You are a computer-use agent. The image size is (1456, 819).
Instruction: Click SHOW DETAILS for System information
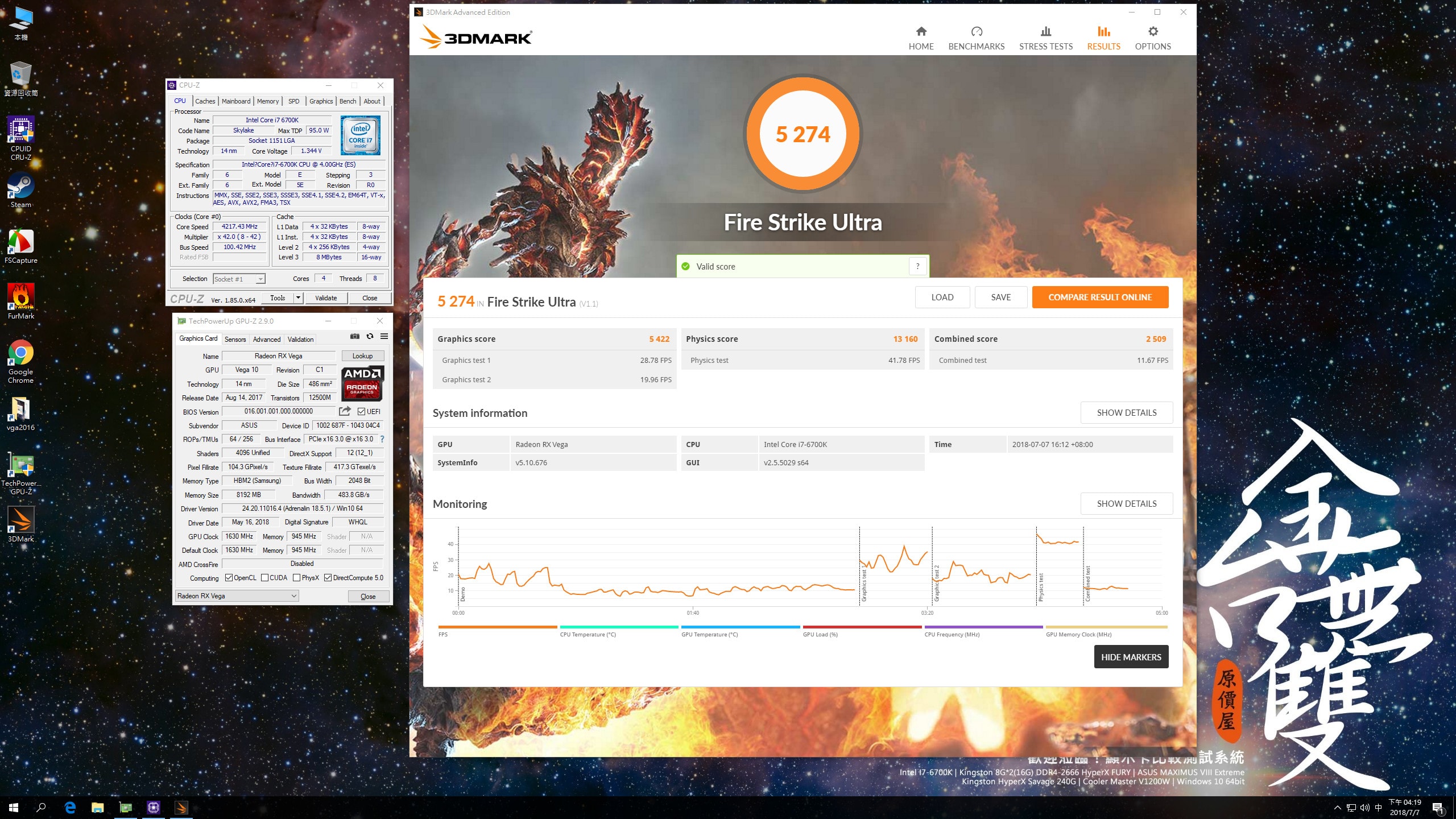click(x=1127, y=412)
